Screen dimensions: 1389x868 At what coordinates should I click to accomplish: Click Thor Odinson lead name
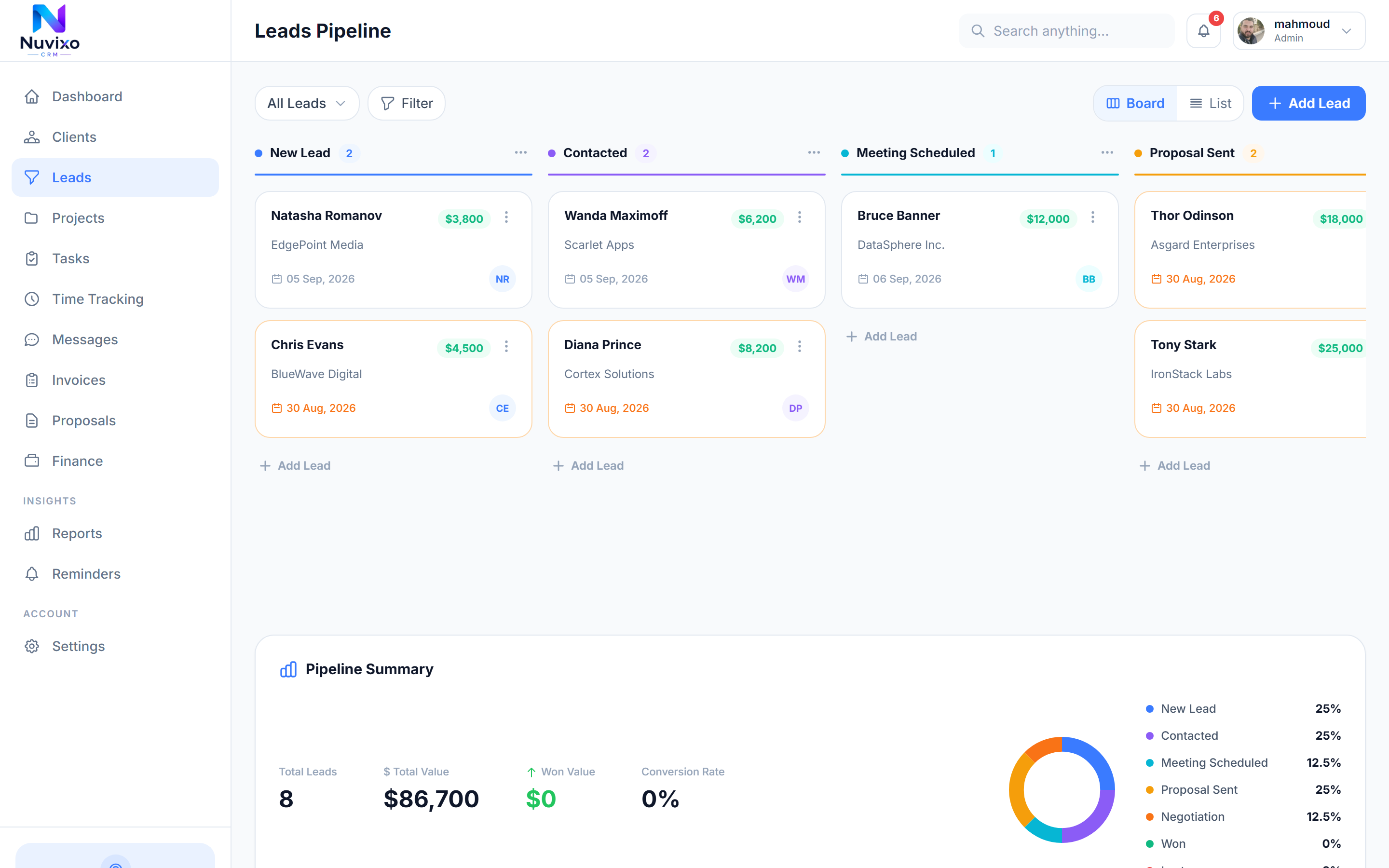pyautogui.click(x=1192, y=215)
